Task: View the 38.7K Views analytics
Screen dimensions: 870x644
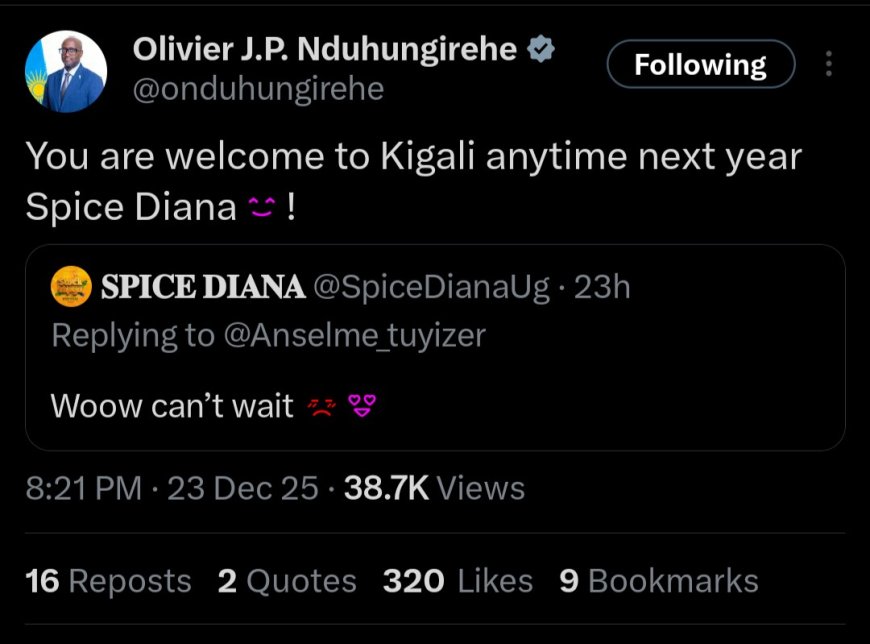Action: pos(434,488)
